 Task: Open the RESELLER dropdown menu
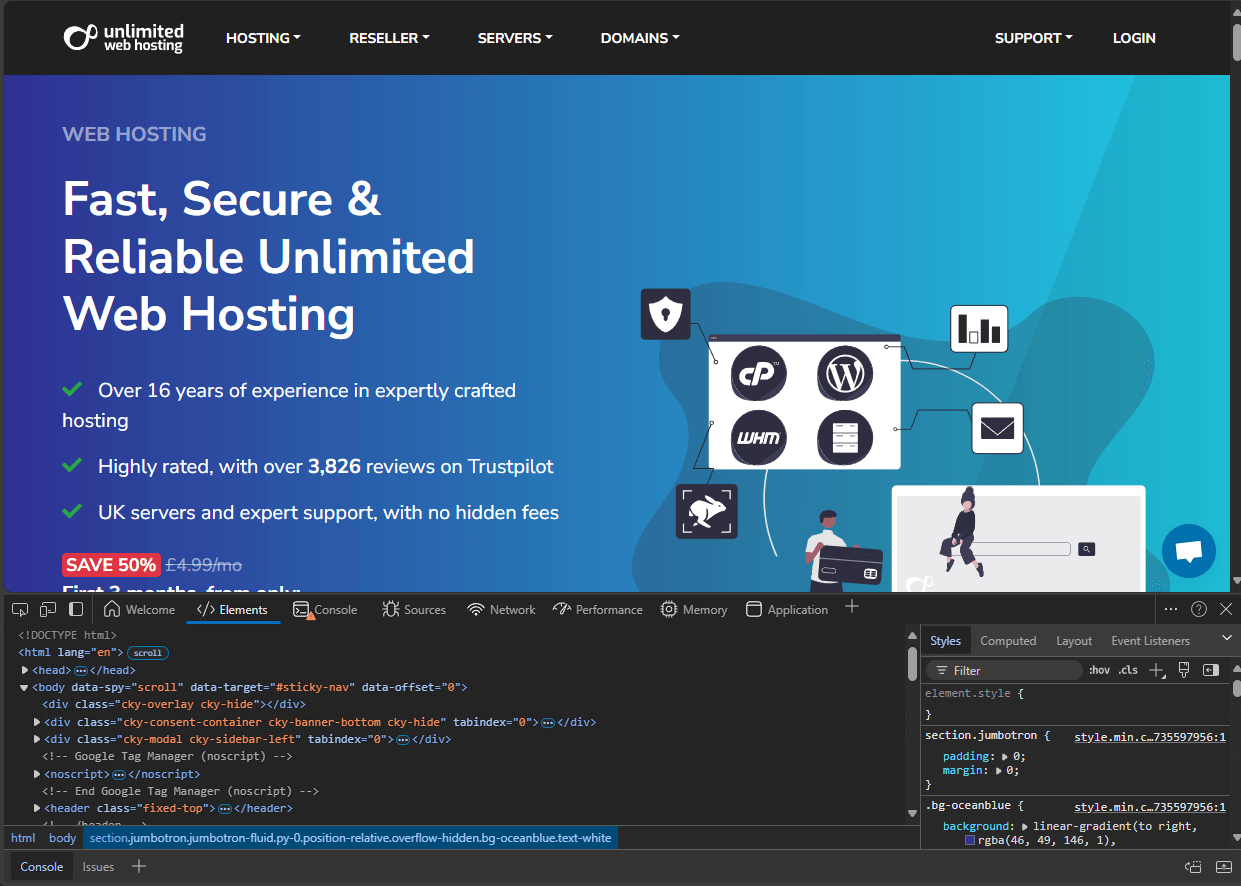389,38
